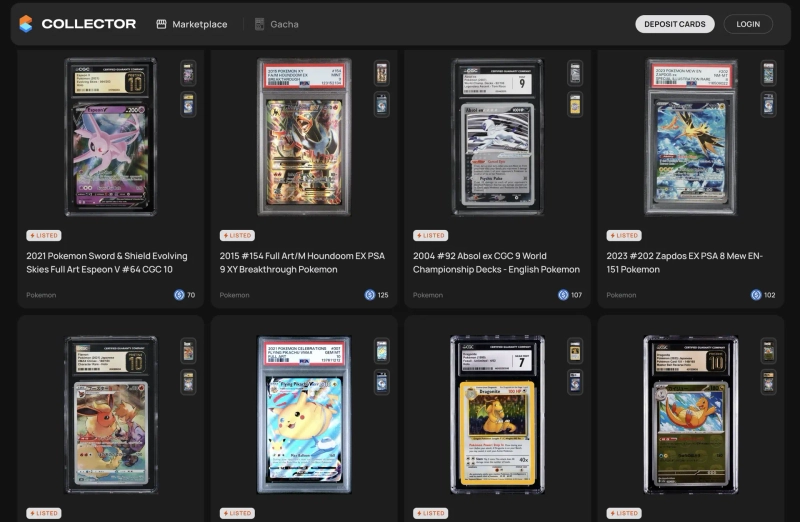Open the Charmander CGC 10 card image
The height and width of the screenshot is (522, 800).
click(x=691, y=414)
